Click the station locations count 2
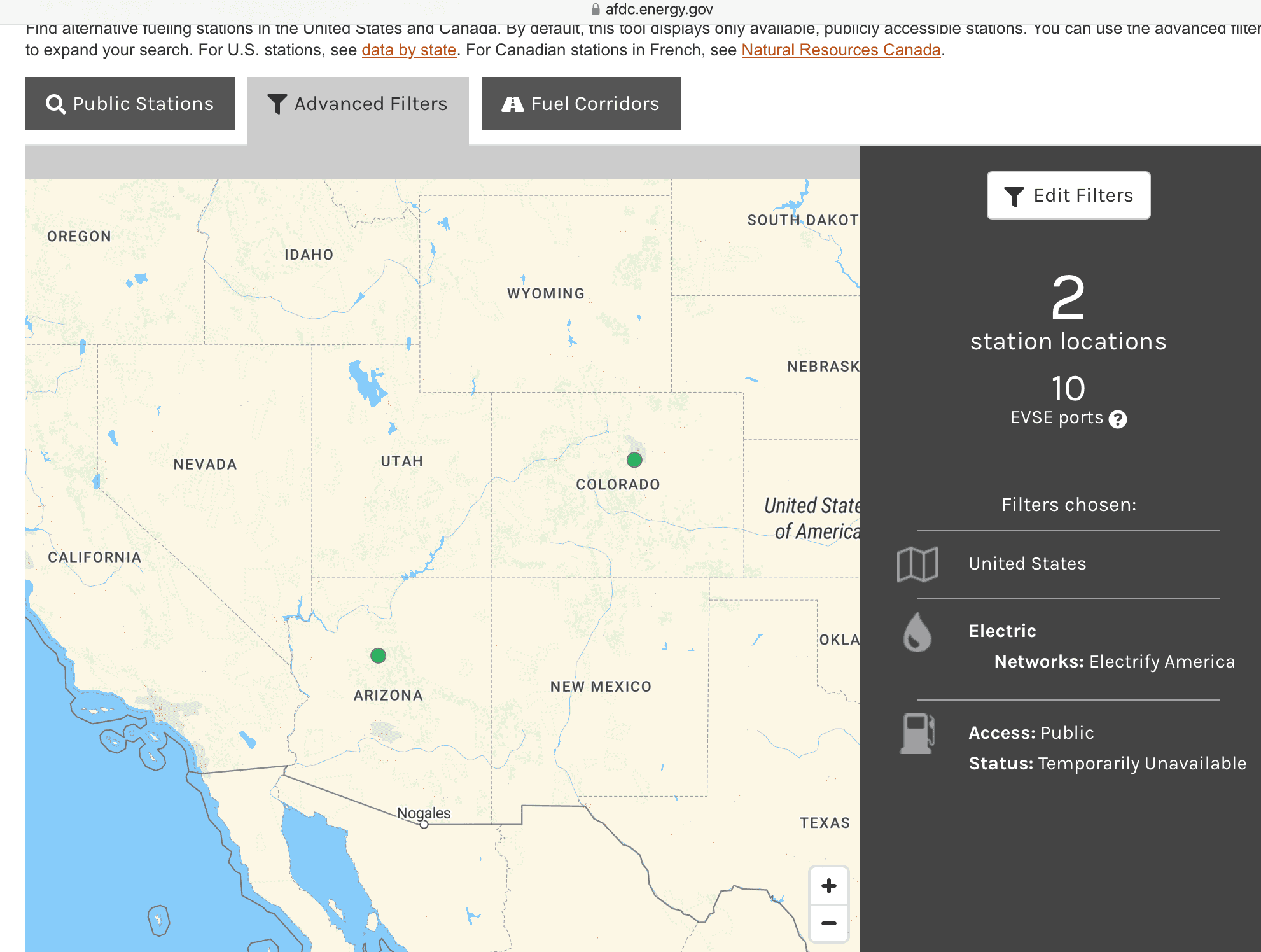Image resolution: width=1261 pixels, height=952 pixels. click(x=1068, y=298)
